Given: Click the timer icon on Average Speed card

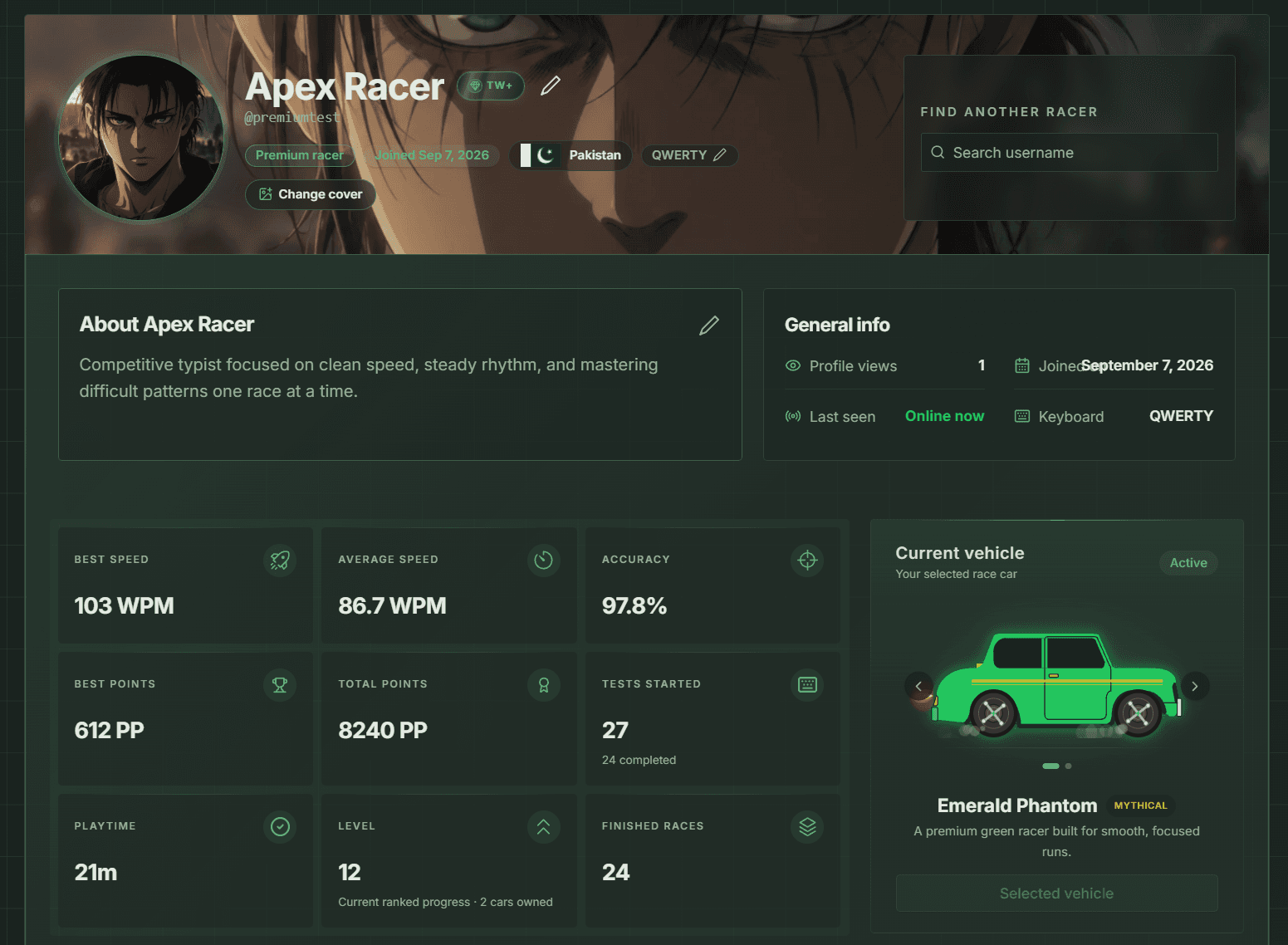Looking at the screenshot, I should point(544,561).
